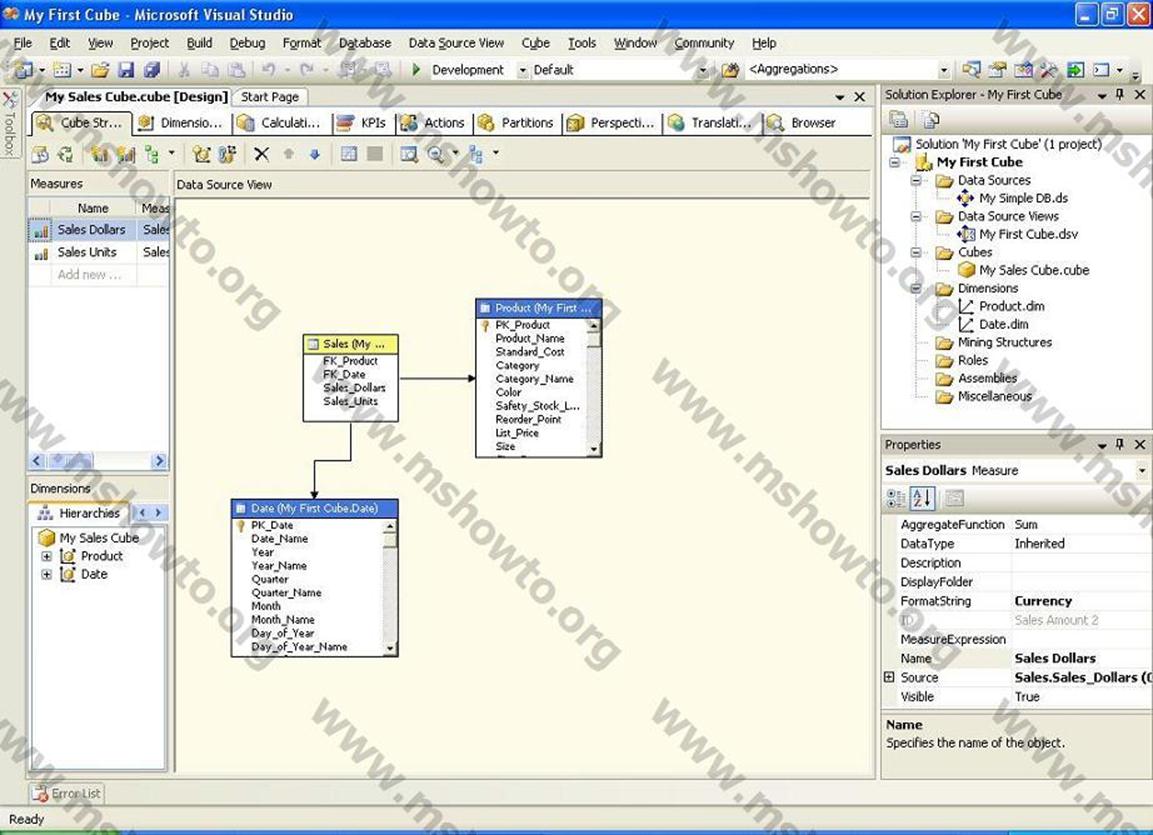Viewport: 1153px width, 835px height.
Task: Toggle Alphabetical sort in Properties panel
Action: point(922,499)
